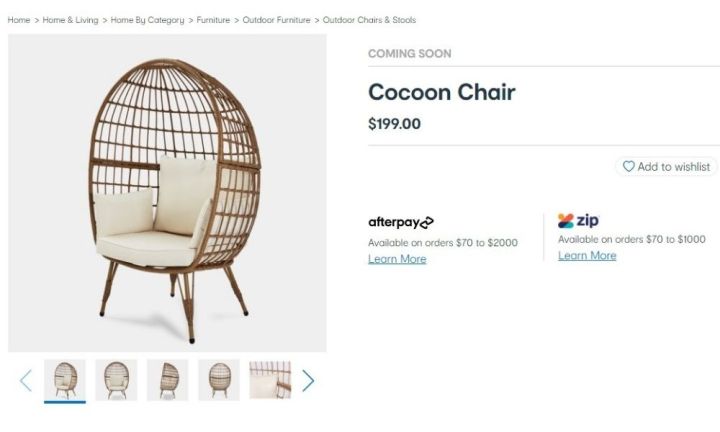Select the close-up cushion detail thumbnail
This screenshot has height=432, width=720.
(x=270, y=380)
